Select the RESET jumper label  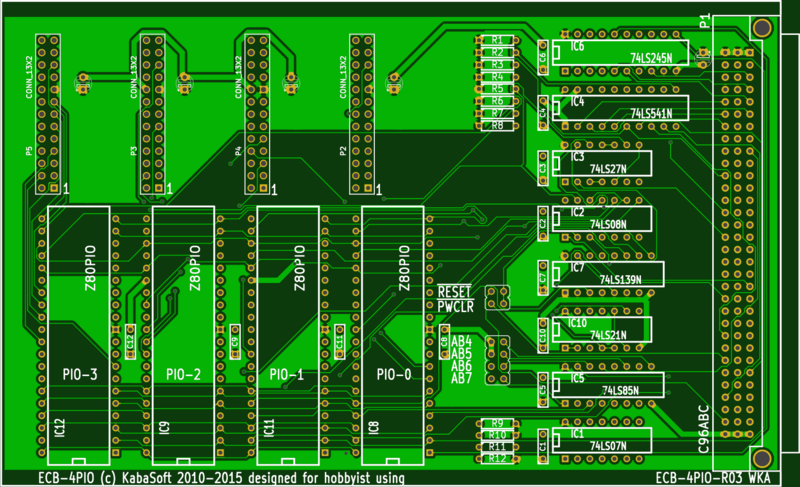pyautogui.click(x=453, y=291)
